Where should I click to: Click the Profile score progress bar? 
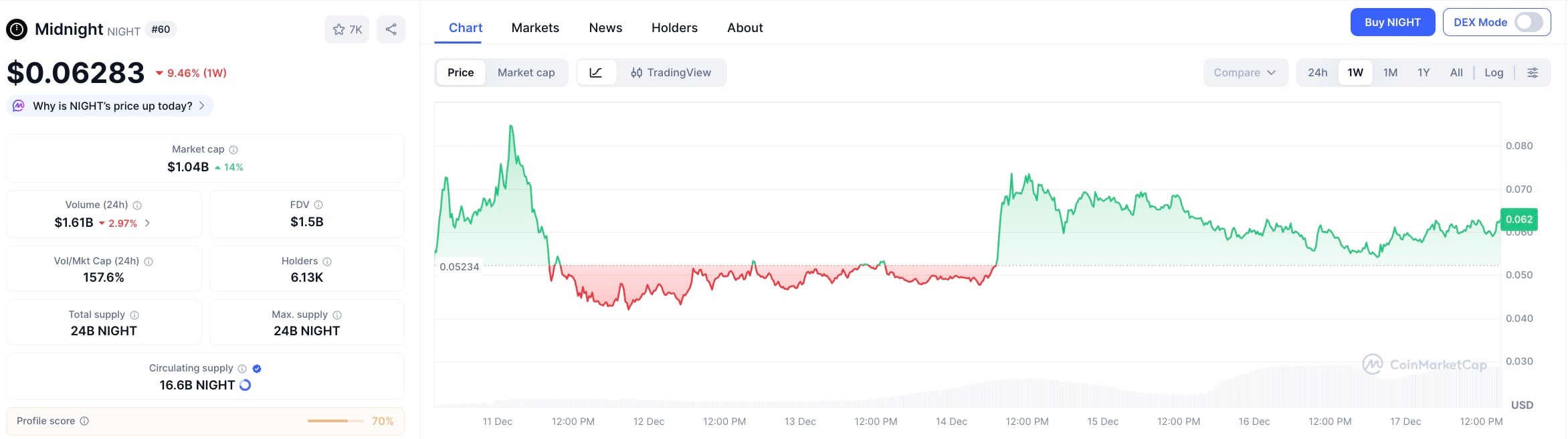[336, 421]
